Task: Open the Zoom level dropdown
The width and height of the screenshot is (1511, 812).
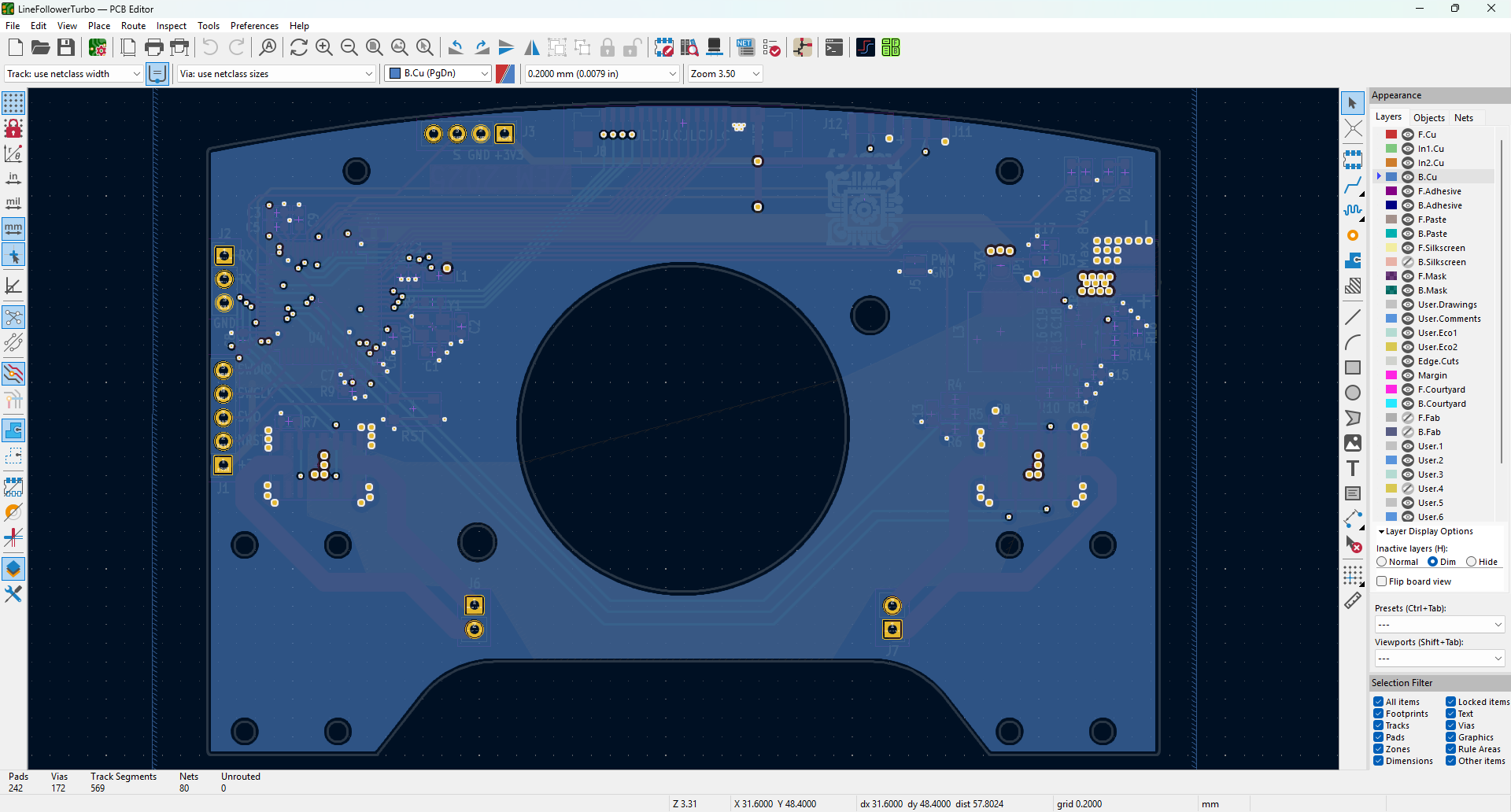Action: [x=726, y=74]
